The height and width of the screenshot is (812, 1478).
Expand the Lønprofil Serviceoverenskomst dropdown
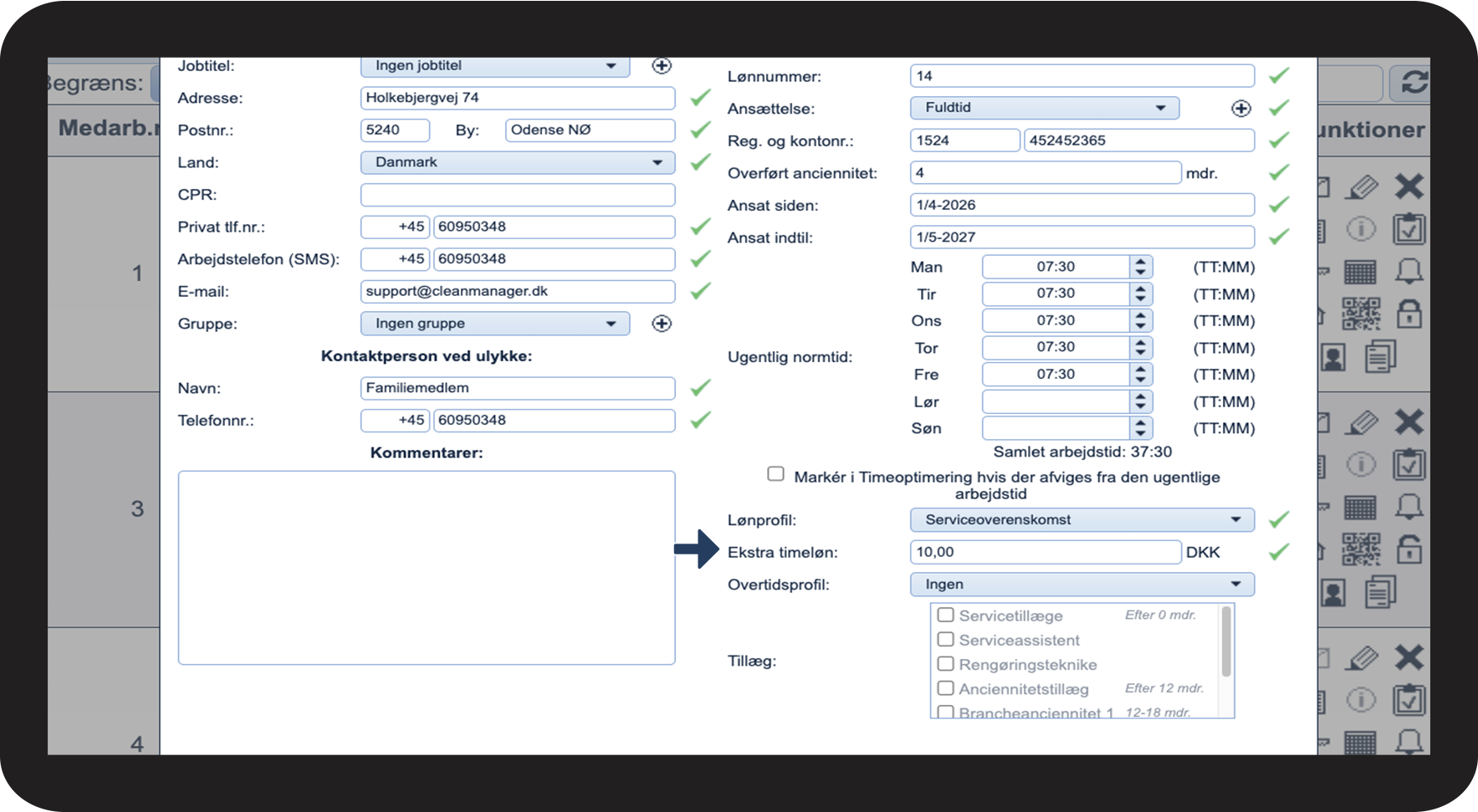pyautogui.click(x=1082, y=520)
